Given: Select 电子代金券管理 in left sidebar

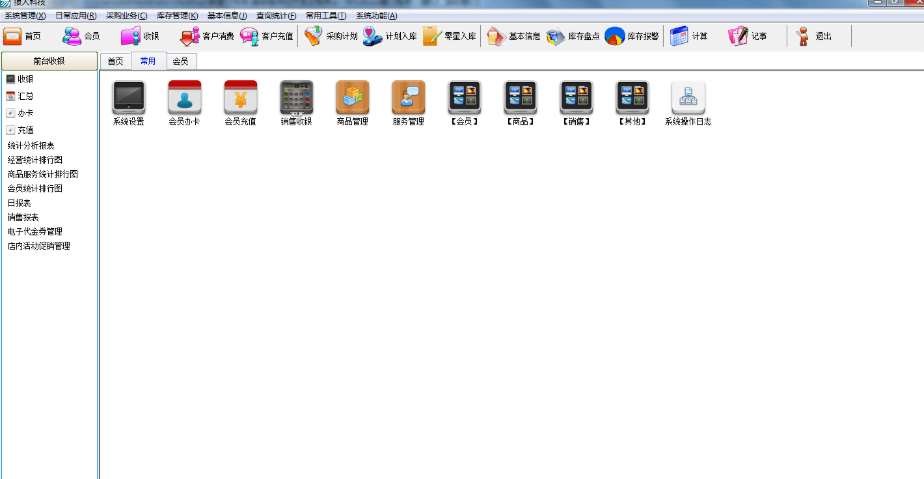Looking at the screenshot, I should click(x=35, y=231).
